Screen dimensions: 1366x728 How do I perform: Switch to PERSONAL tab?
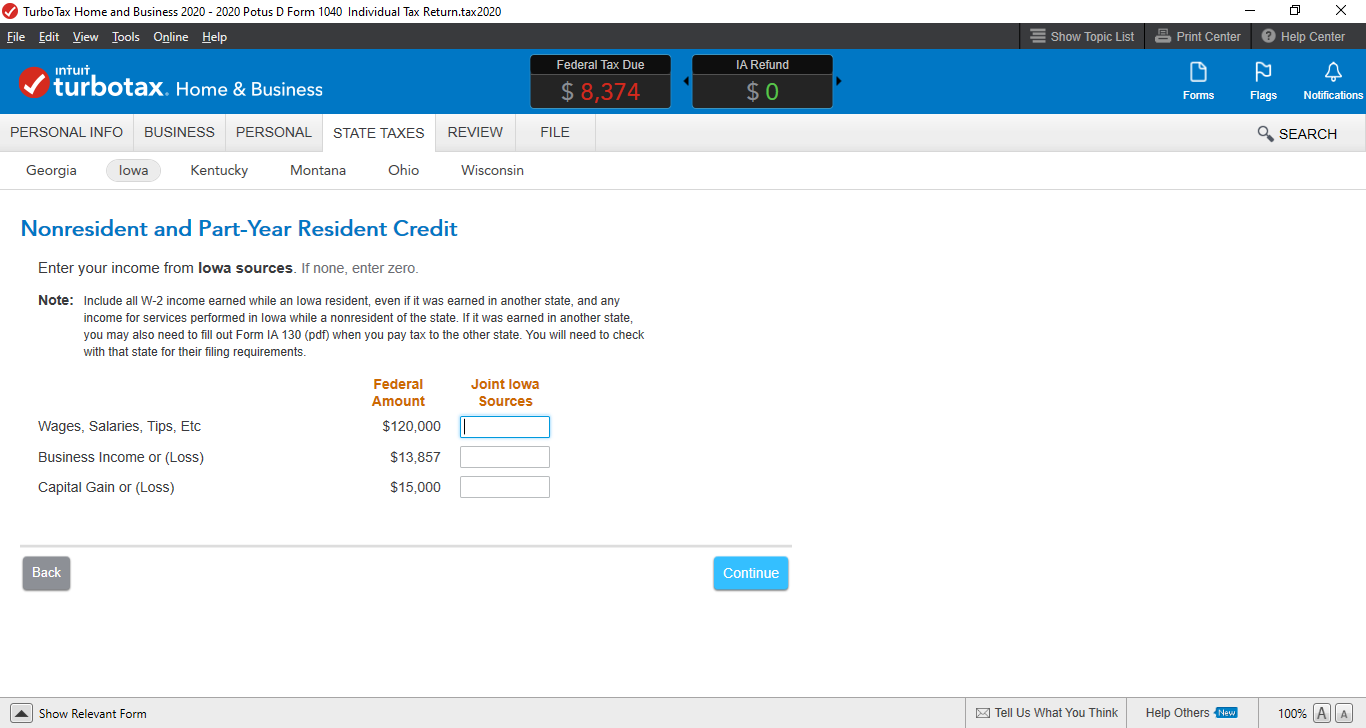coord(274,132)
